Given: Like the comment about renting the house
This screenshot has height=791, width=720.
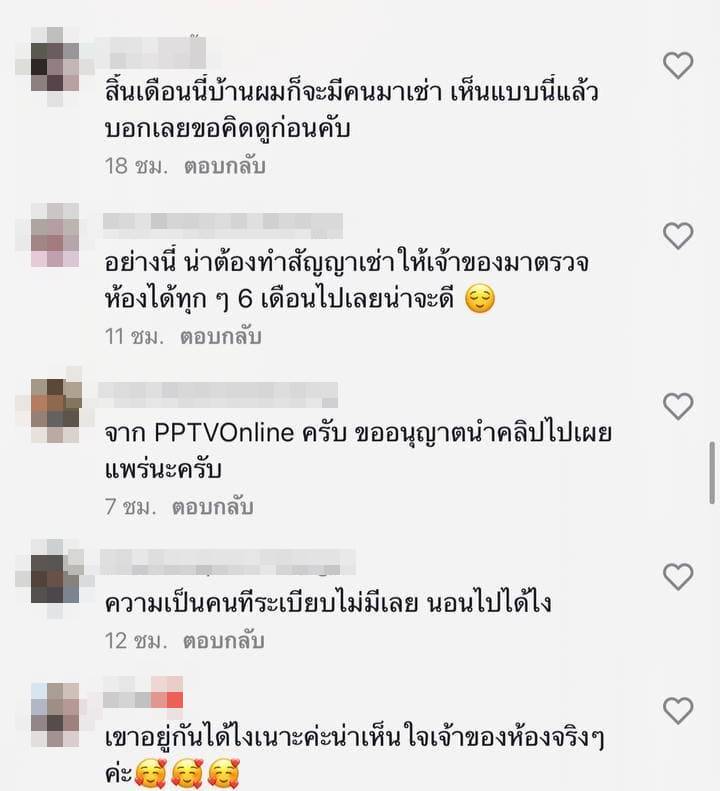Looking at the screenshot, I should pos(678,66).
